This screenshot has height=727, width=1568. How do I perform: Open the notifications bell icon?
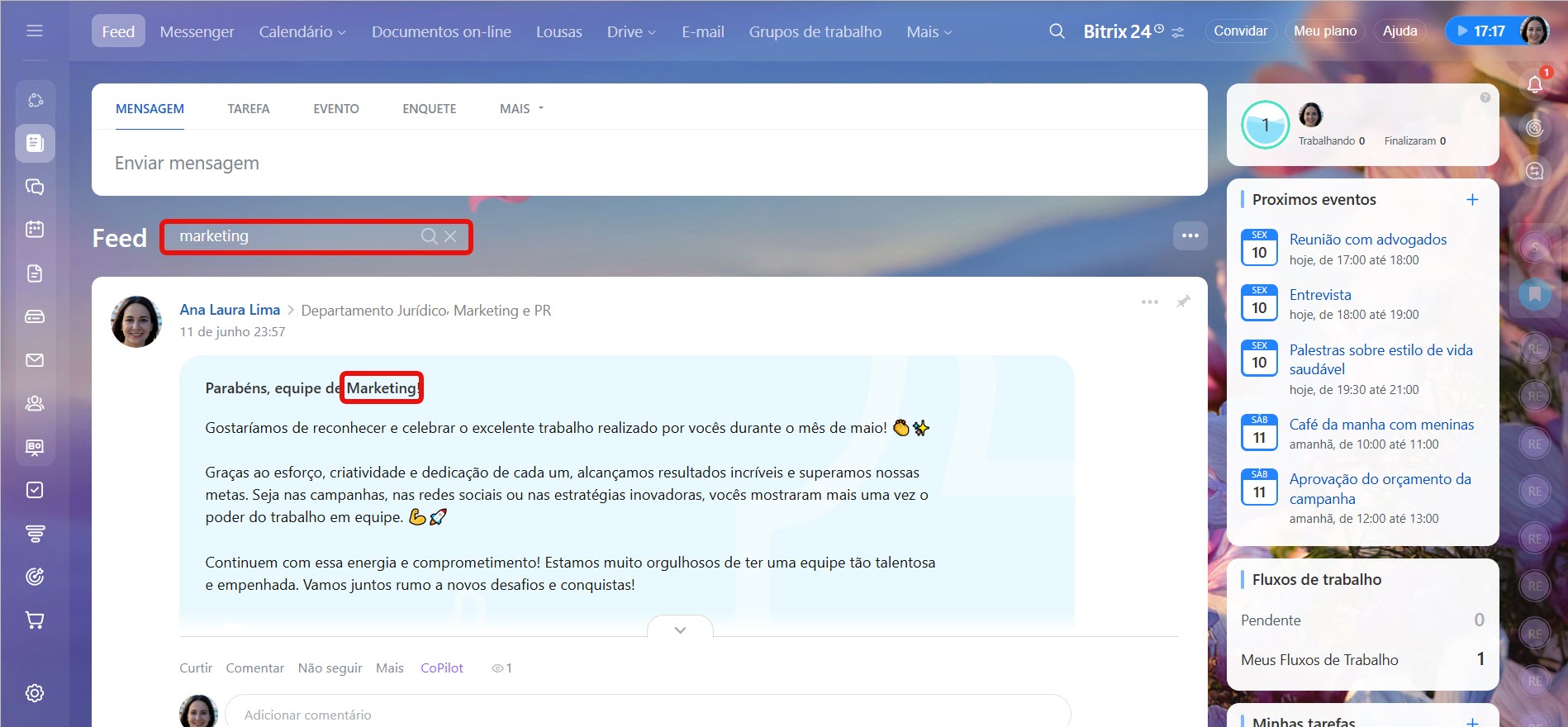[x=1534, y=84]
